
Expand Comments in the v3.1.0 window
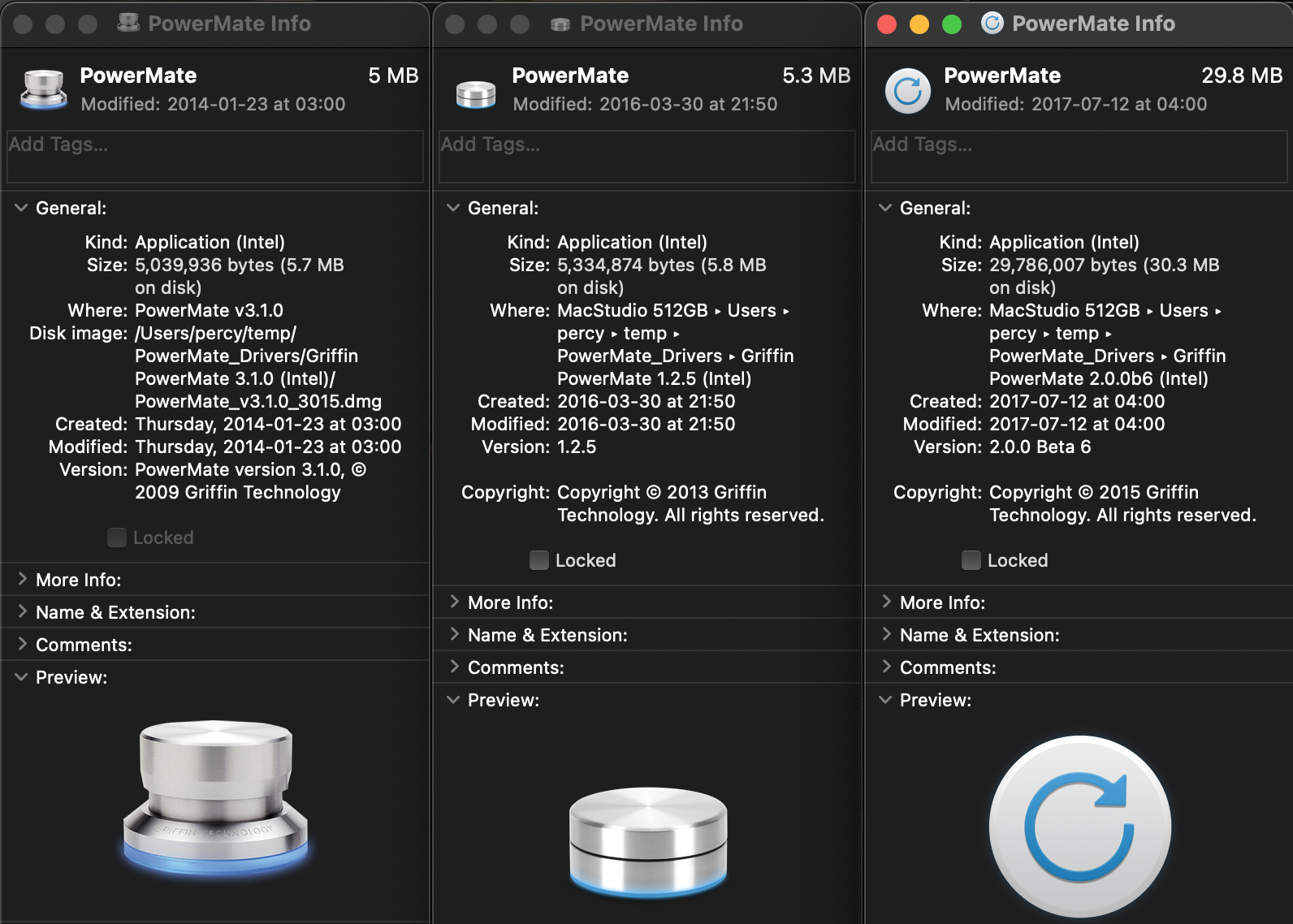(22, 645)
